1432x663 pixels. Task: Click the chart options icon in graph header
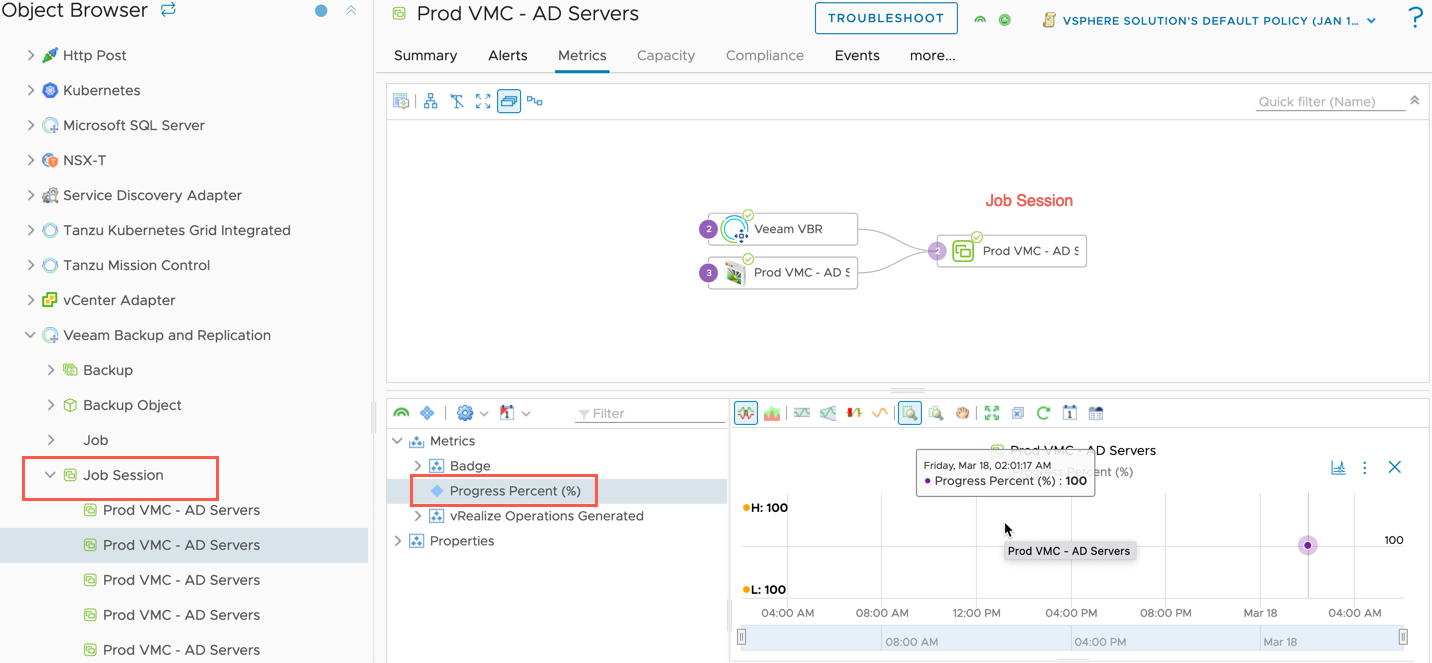pyautogui.click(x=1338, y=467)
